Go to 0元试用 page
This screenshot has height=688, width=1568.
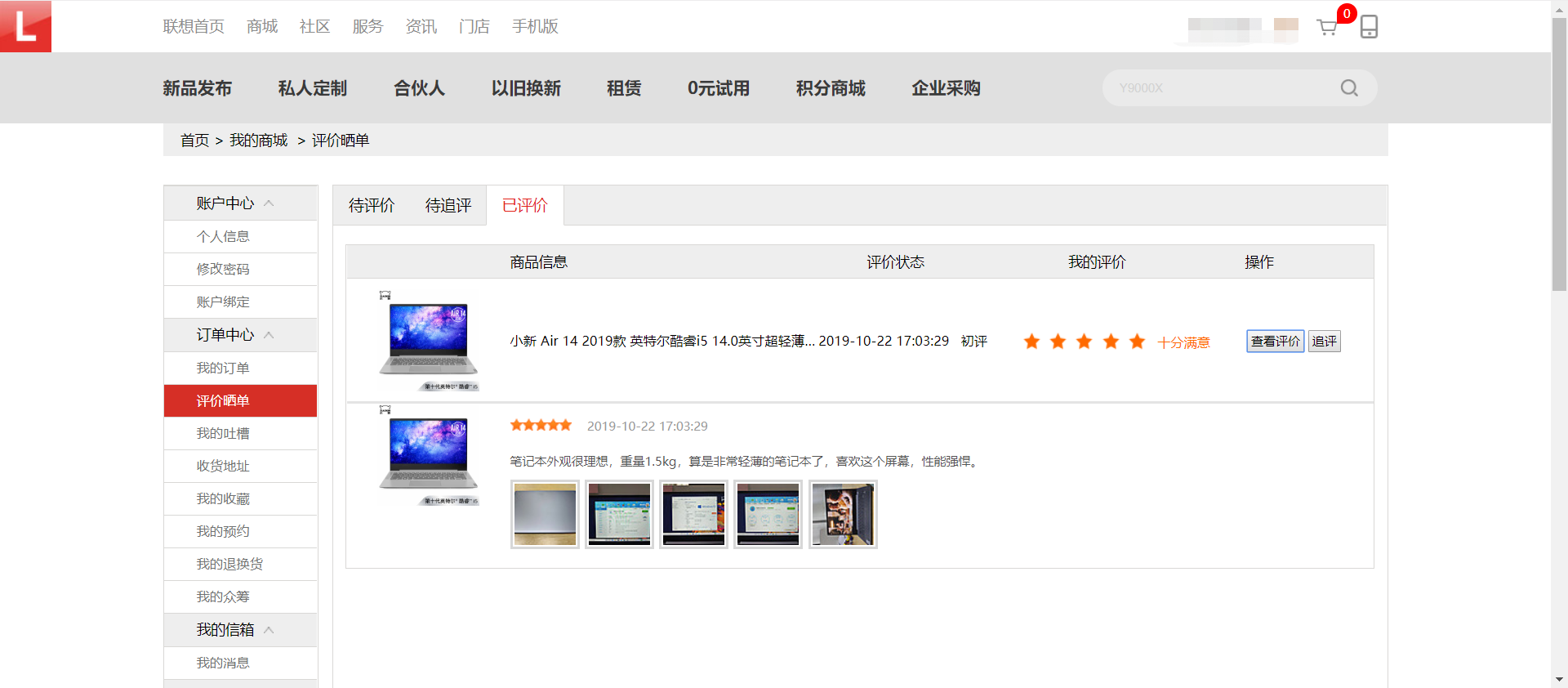[719, 88]
